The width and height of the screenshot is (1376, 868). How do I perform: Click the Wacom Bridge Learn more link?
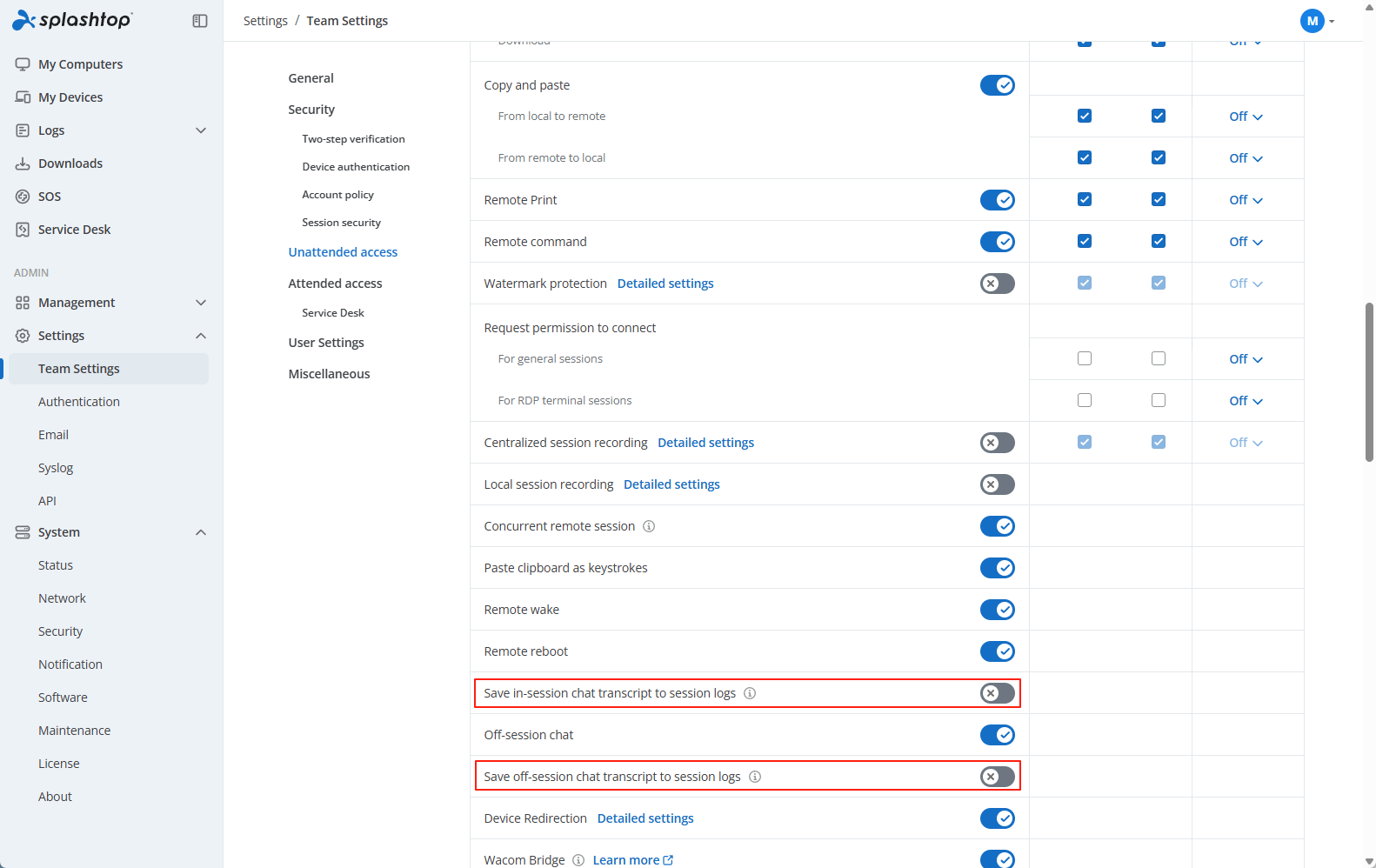pos(632,860)
